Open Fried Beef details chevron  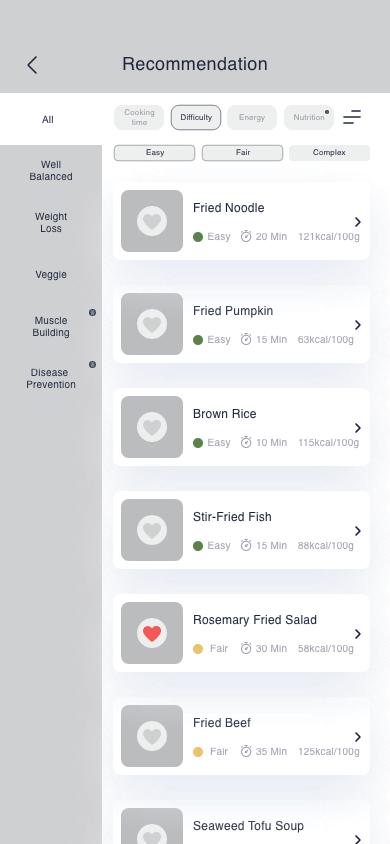[358, 737]
